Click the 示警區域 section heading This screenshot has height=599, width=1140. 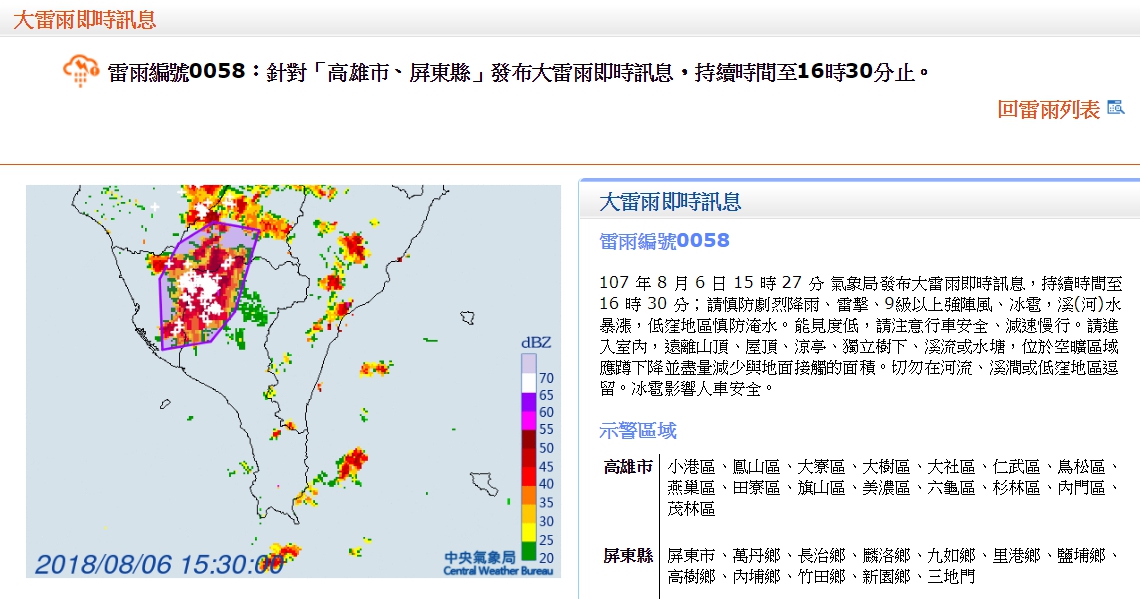(638, 431)
